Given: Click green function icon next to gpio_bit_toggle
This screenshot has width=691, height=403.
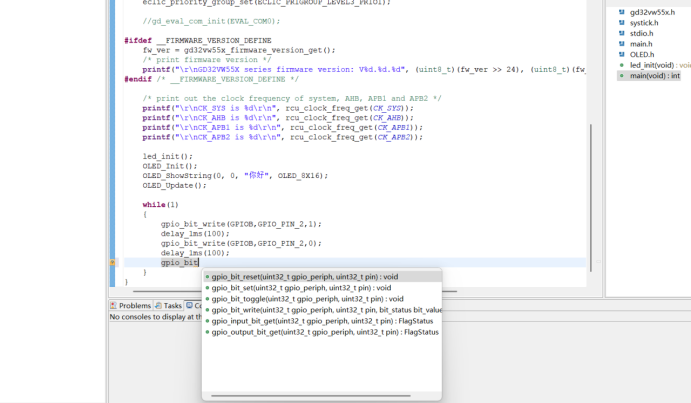Looking at the screenshot, I should pos(208,299).
